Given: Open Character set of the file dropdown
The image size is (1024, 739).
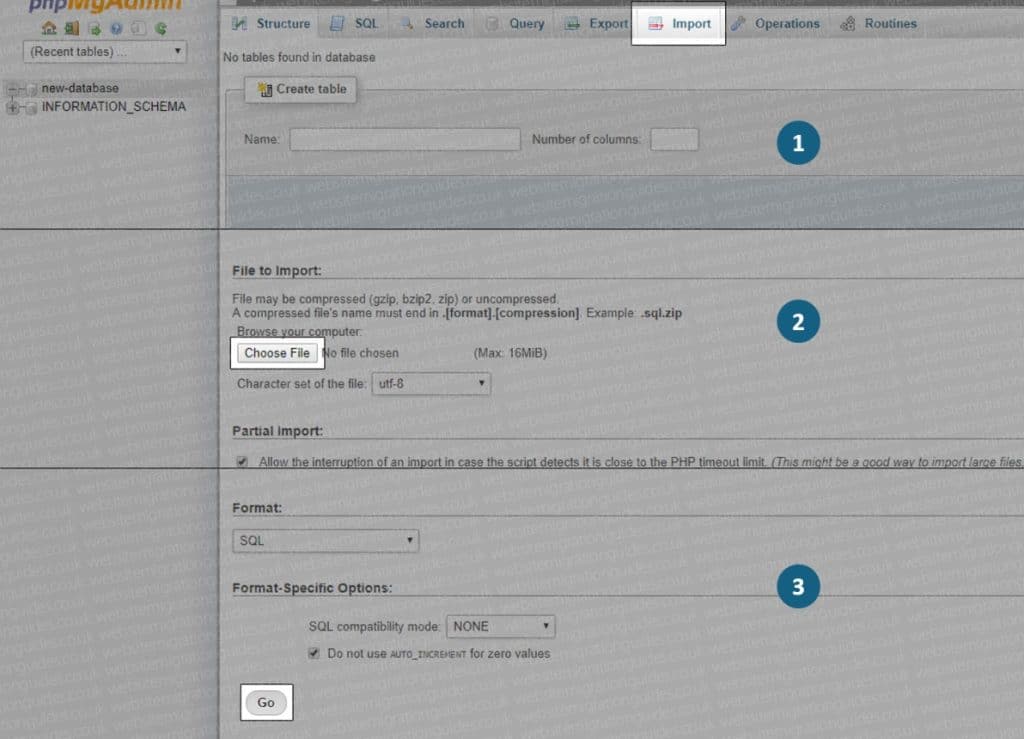Looking at the screenshot, I should coord(431,384).
